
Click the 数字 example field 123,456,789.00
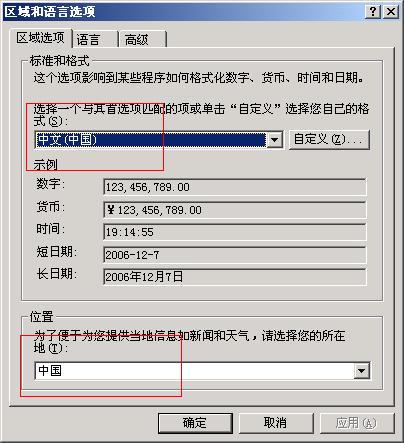pos(235,187)
